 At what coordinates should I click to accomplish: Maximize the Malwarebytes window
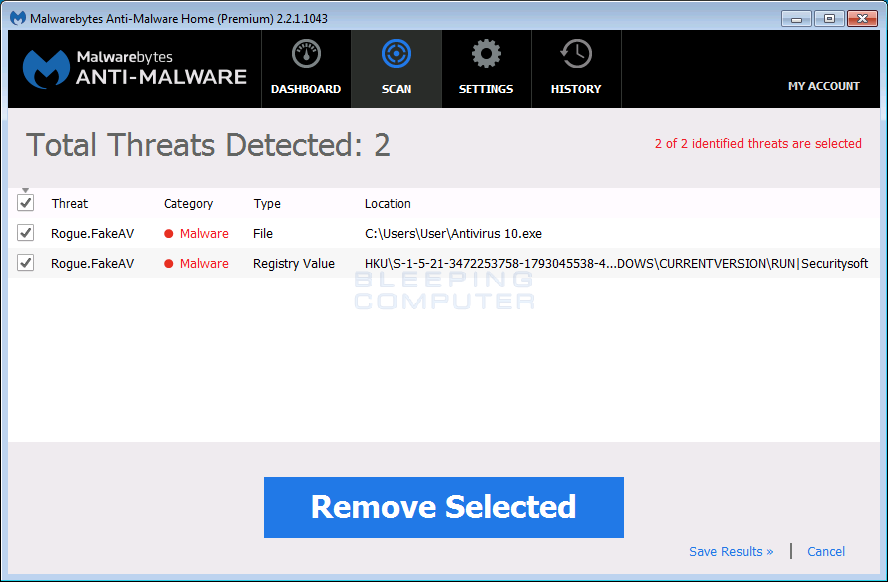tap(829, 19)
